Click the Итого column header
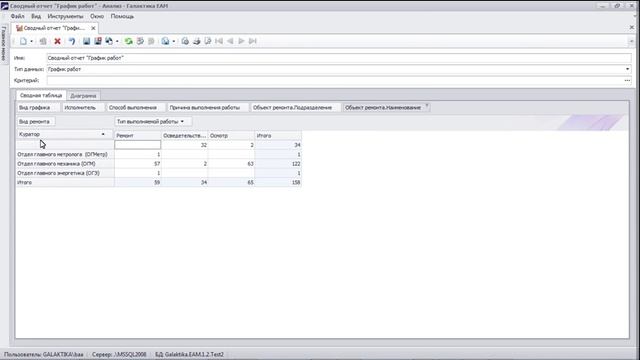Screen dimensions: 640x360 click(x=278, y=136)
